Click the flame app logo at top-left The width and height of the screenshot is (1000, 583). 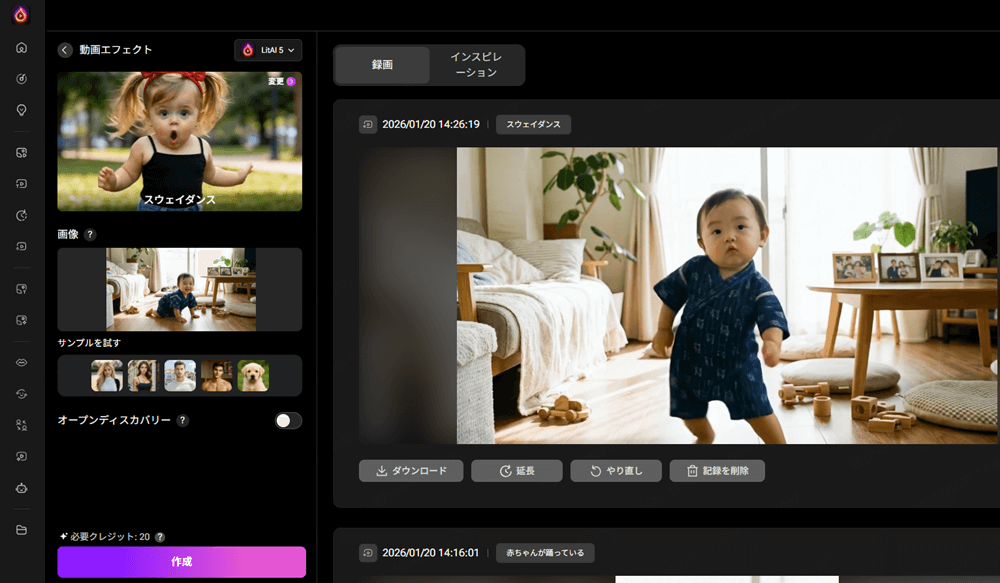pyautogui.click(x=21, y=15)
